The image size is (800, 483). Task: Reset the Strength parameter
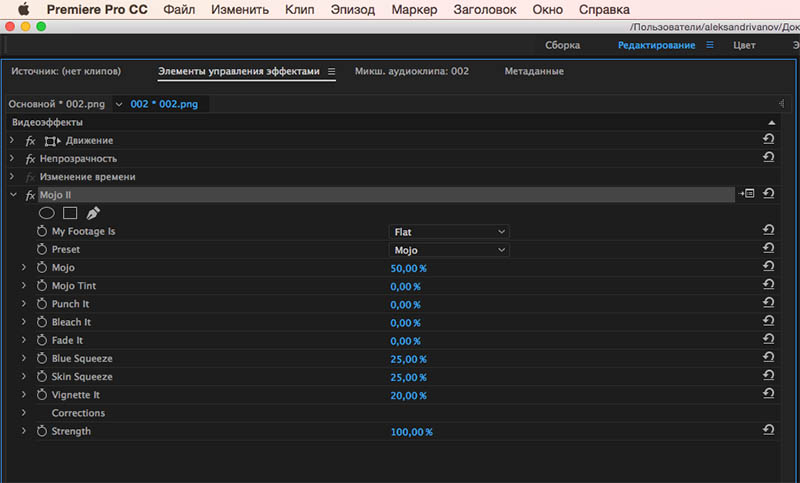768,430
